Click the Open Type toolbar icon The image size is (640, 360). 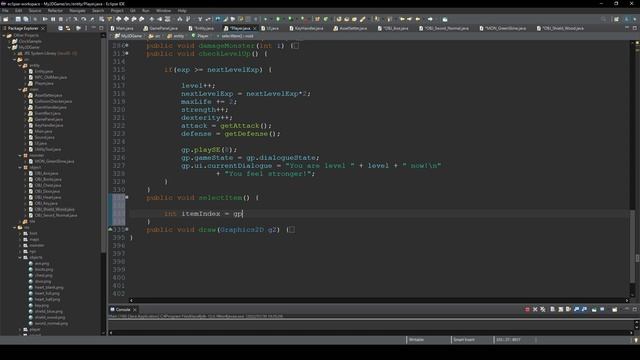(x=339, y=19)
